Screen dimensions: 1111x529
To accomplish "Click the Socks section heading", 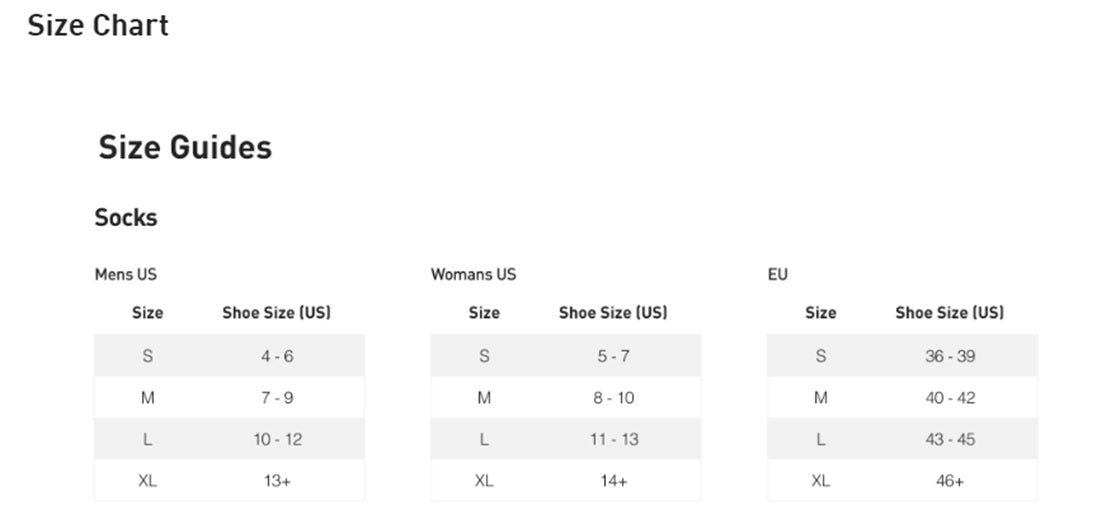I will point(126,217).
